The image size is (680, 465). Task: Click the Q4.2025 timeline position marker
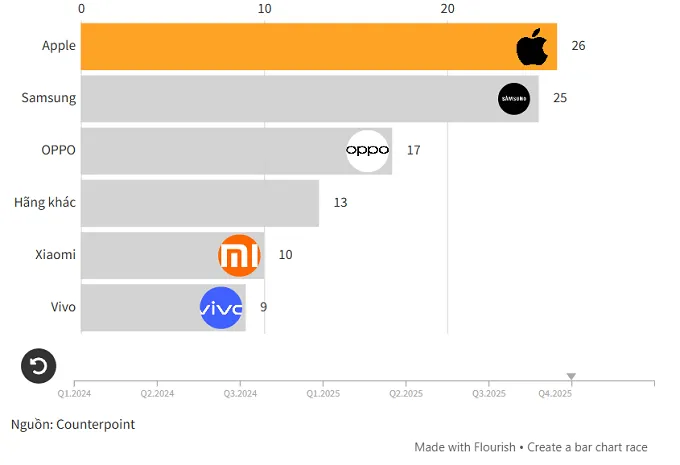pyautogui.click(x=571, y=378)
